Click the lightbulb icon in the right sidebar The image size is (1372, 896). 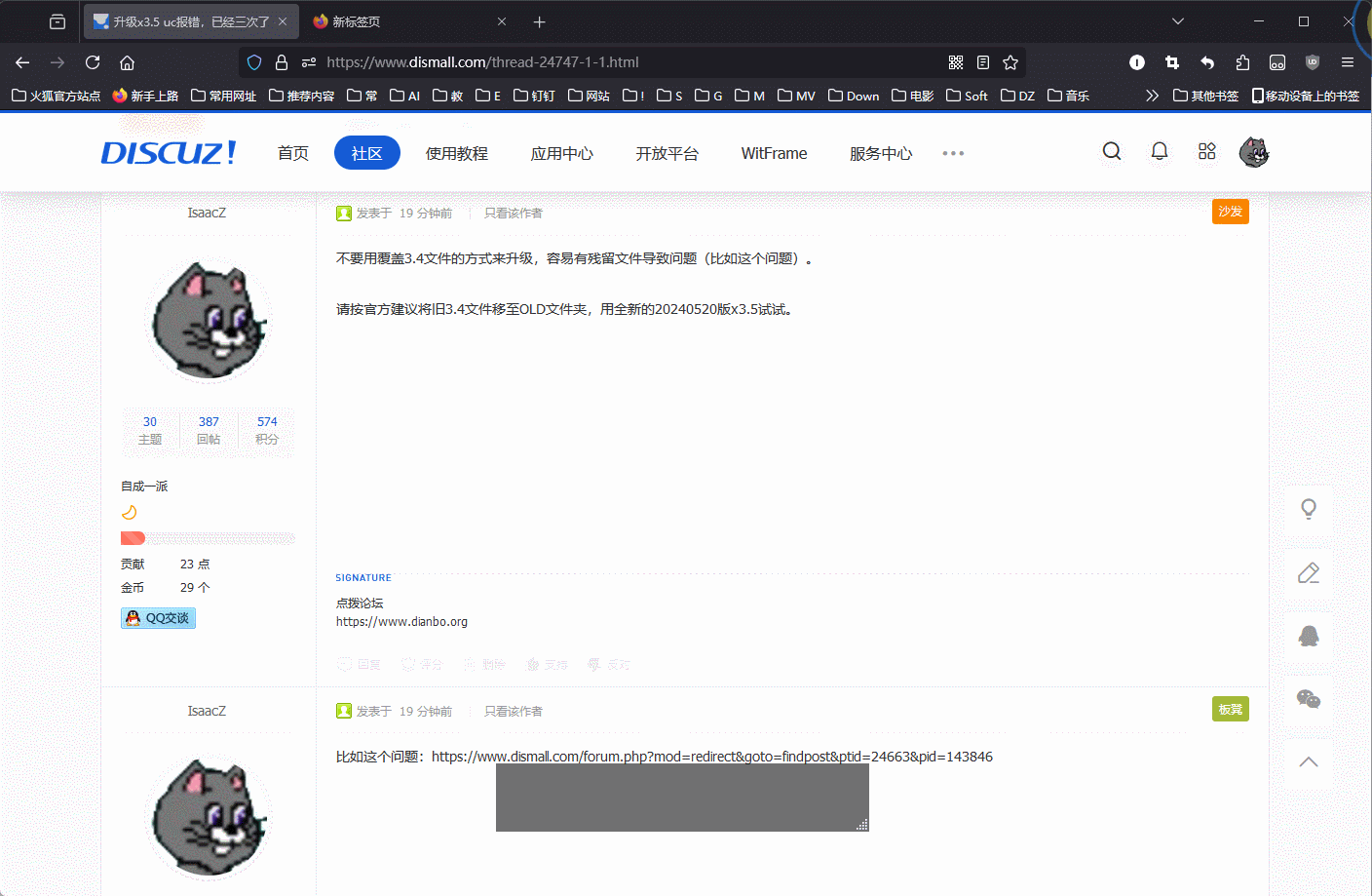(1309, 510)
